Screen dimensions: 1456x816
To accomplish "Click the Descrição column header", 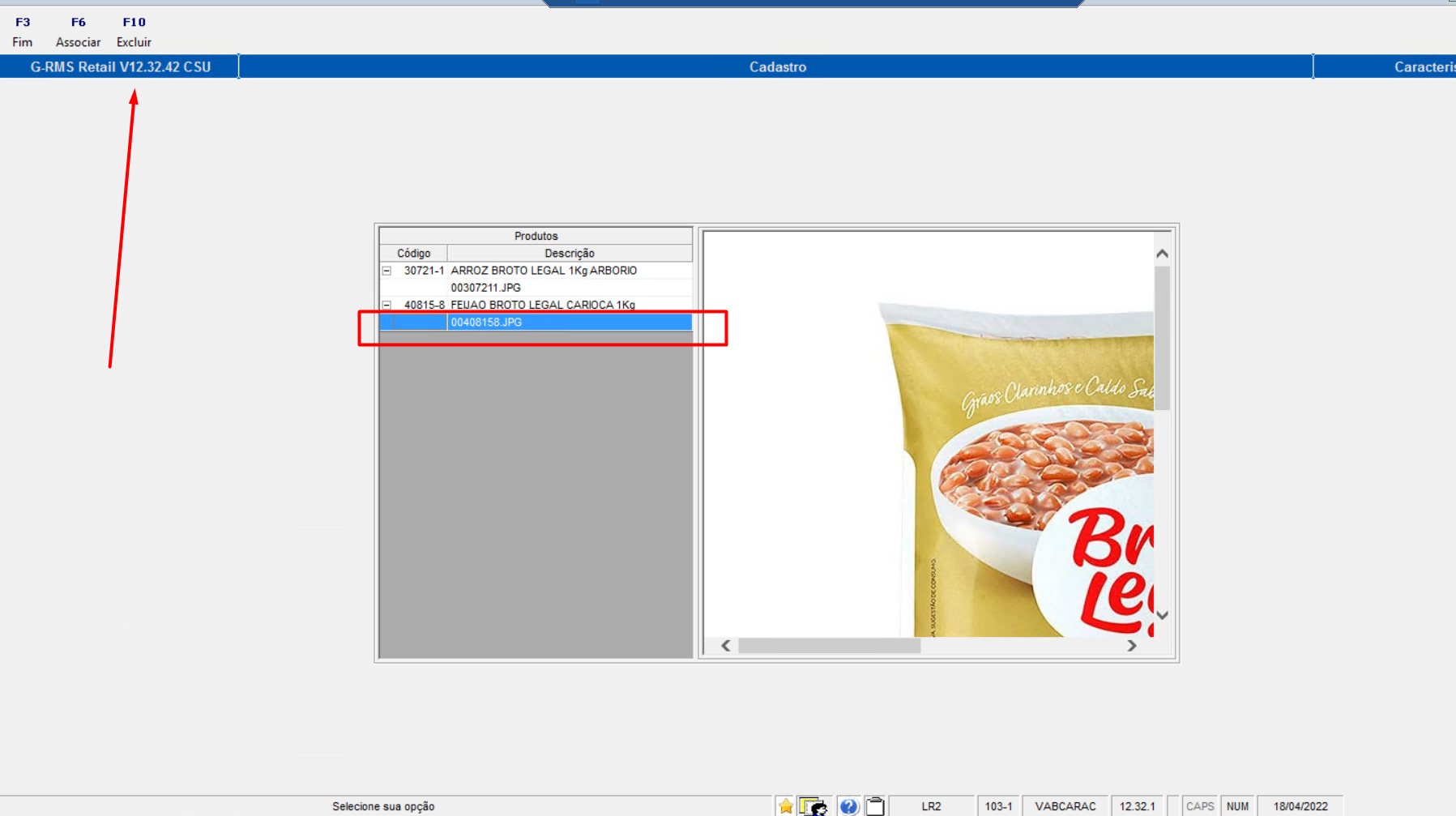I will pyautogui.click(x=570, y=254).
